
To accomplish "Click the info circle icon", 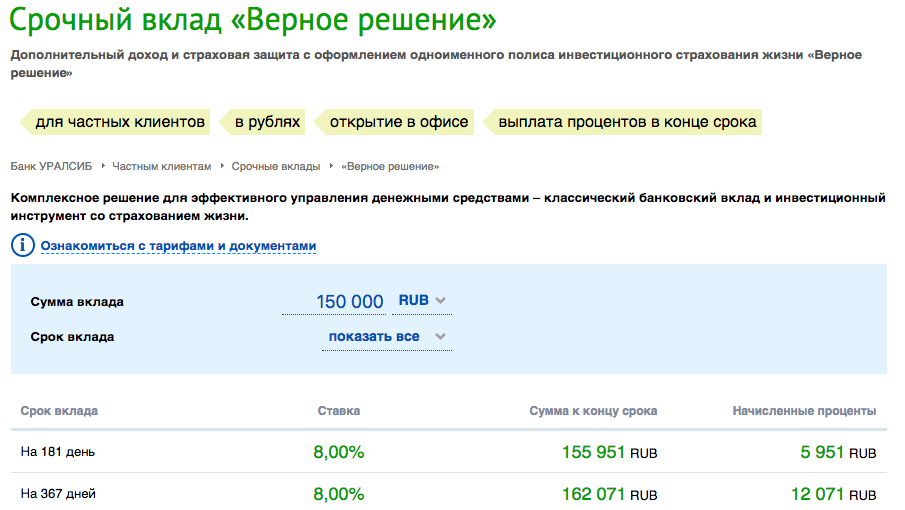I will pyautogui.click(x=23, y=245).
